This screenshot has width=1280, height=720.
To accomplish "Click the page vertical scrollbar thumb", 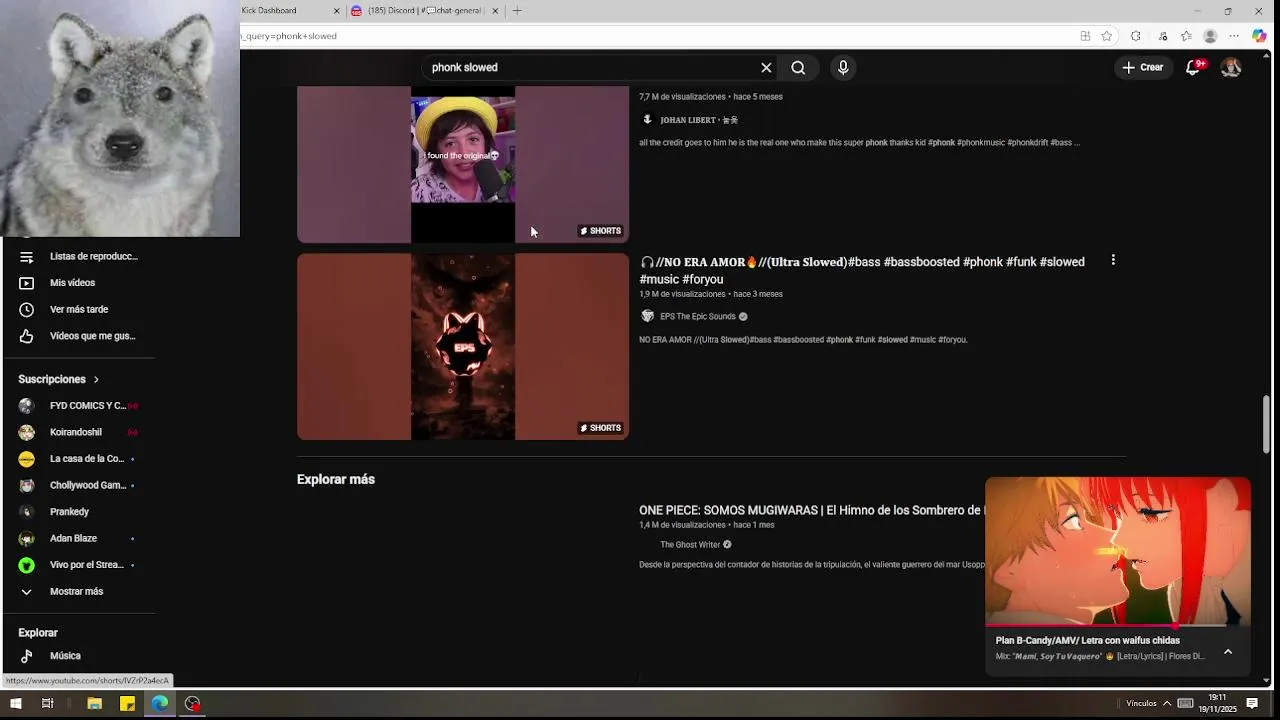I will click(x=1266, y=424).
